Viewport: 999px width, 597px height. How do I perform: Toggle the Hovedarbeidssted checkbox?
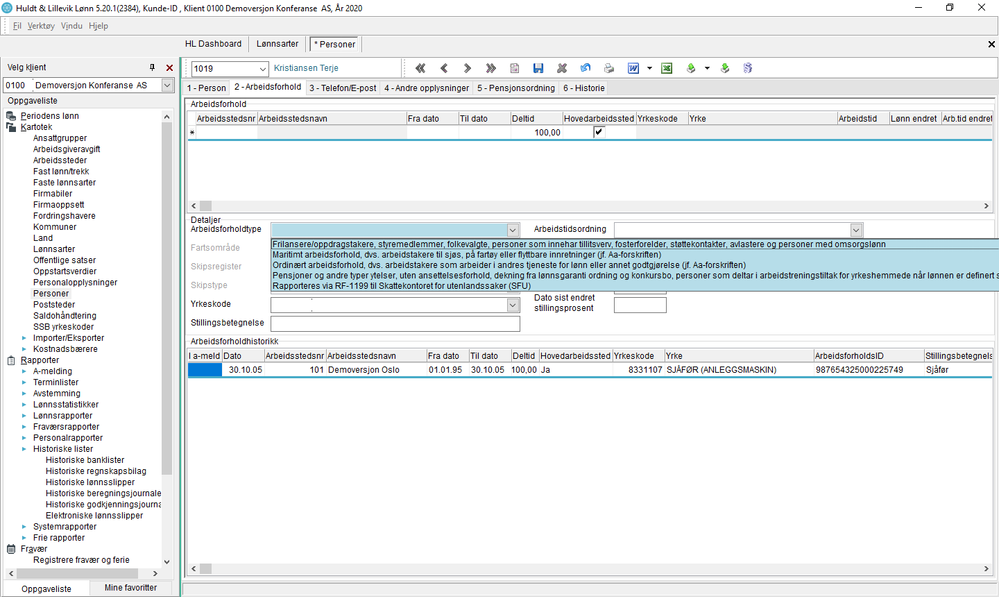pos(598,132)
